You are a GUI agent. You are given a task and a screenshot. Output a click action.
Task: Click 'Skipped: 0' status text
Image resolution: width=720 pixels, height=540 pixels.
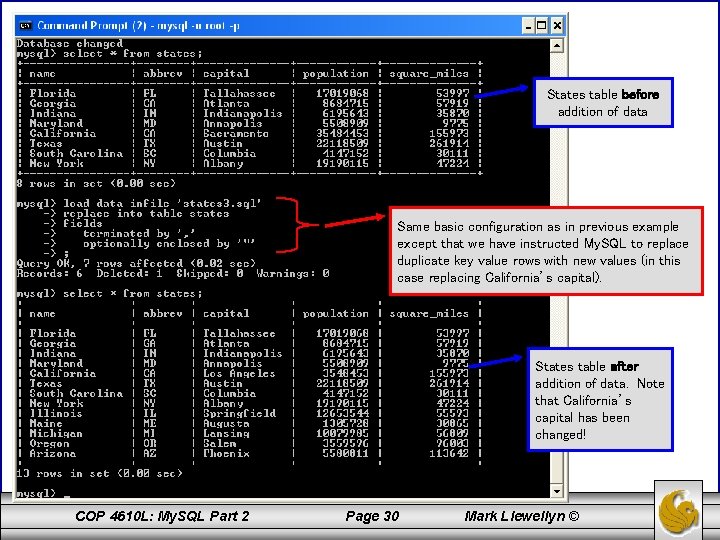tap(209, 274)
